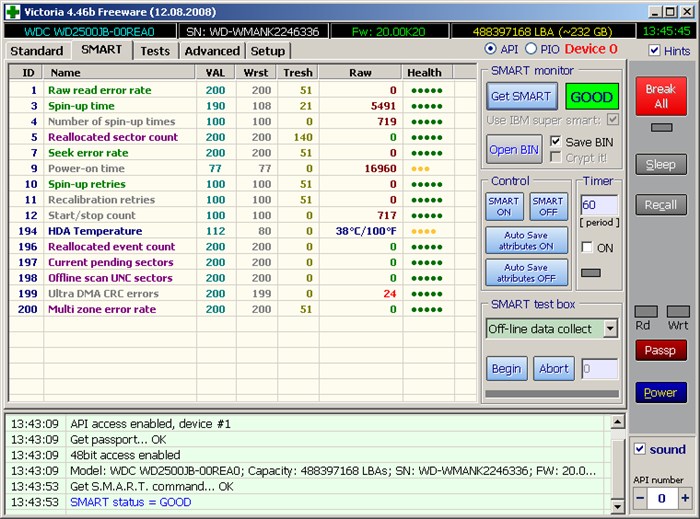Screen dimensions: 700x519
Task: Decrease API number with minus button
Action: pyautogui.click(x=640, y=498)
